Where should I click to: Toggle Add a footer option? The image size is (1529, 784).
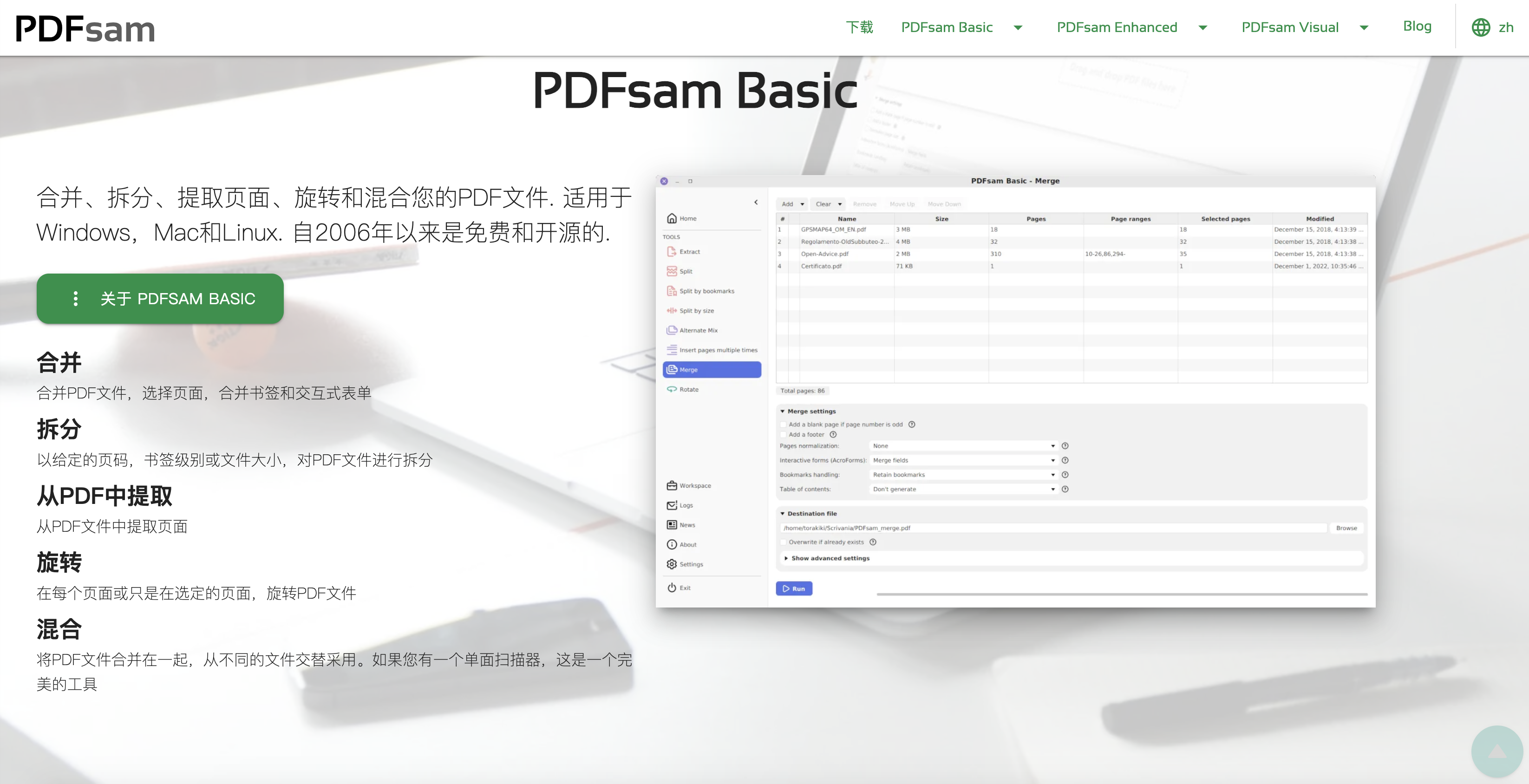tap(784, 434)
